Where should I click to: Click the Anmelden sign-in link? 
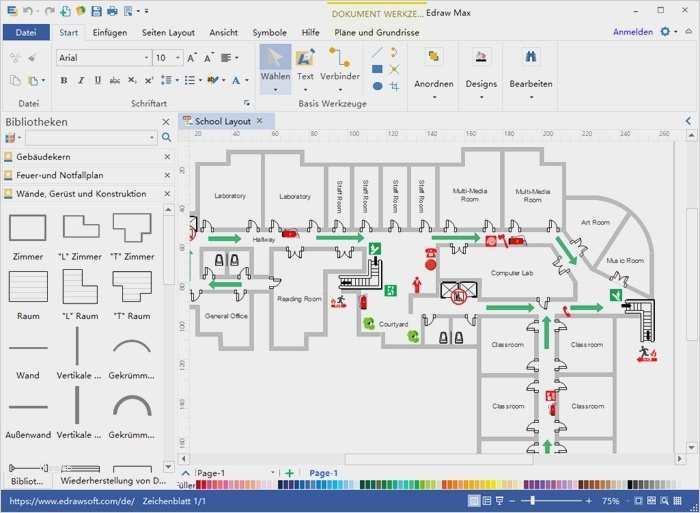(x=632, y=32)
